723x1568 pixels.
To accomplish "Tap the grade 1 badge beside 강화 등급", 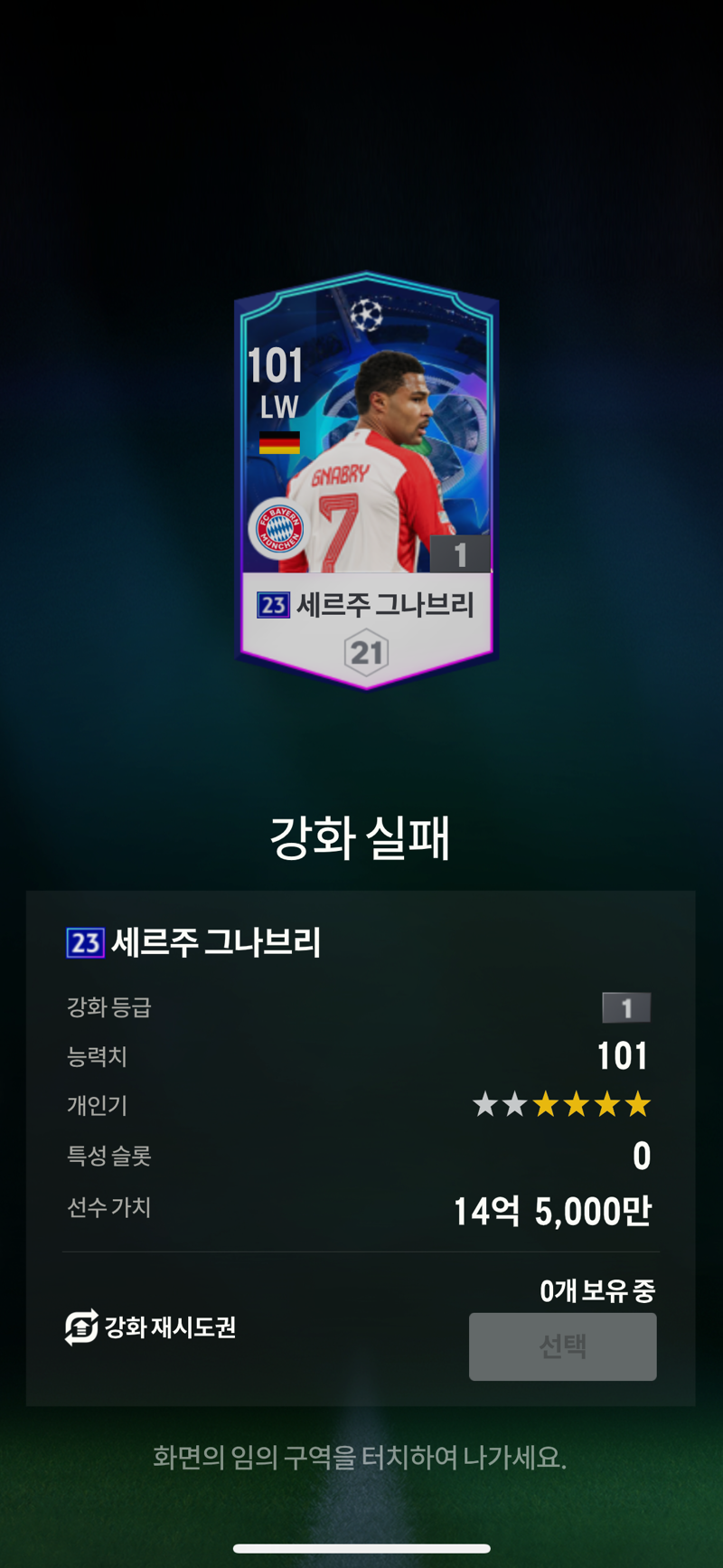I will click(x=626, y=1007).
